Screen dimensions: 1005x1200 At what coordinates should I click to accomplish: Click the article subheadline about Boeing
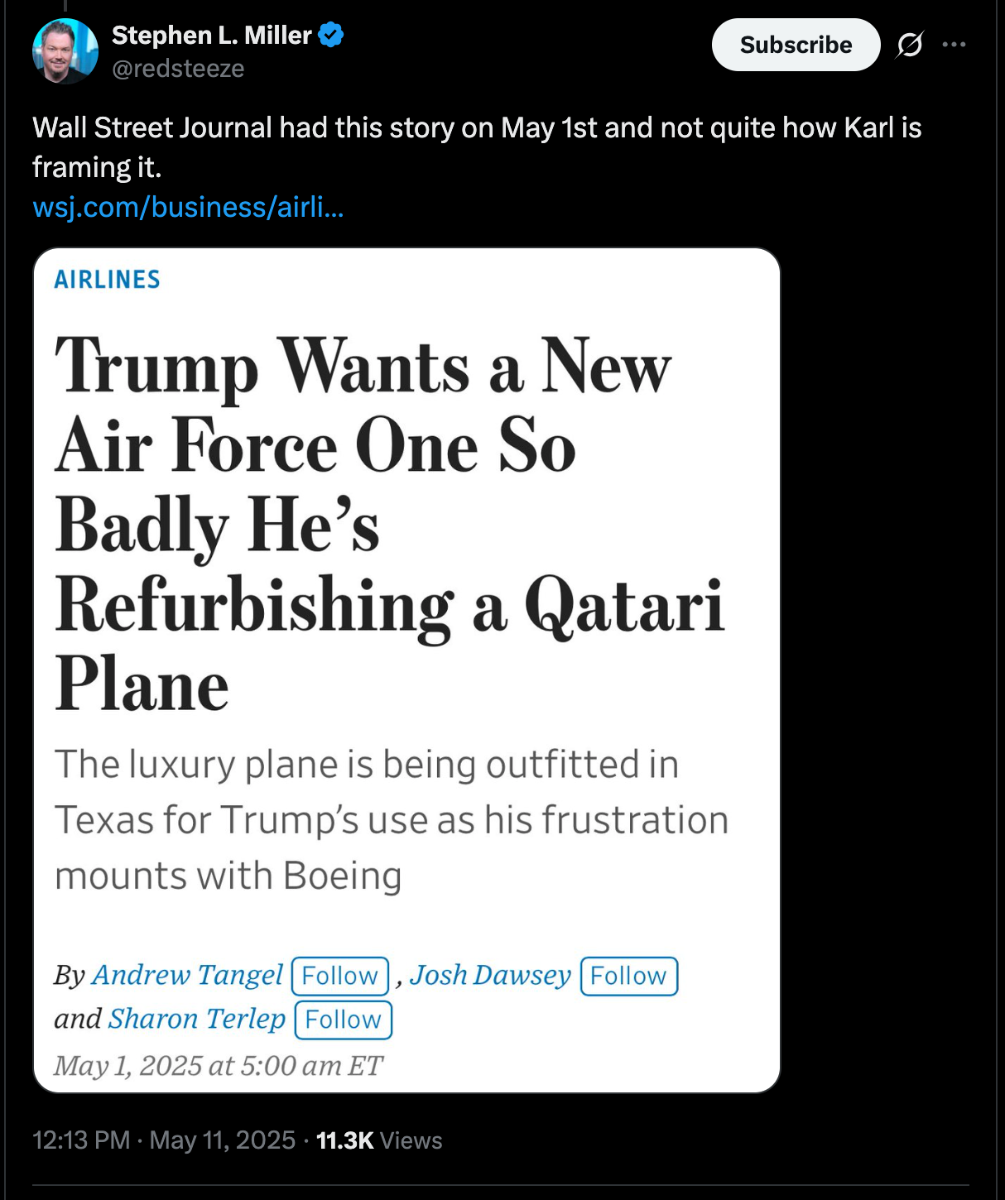(391, 820)
